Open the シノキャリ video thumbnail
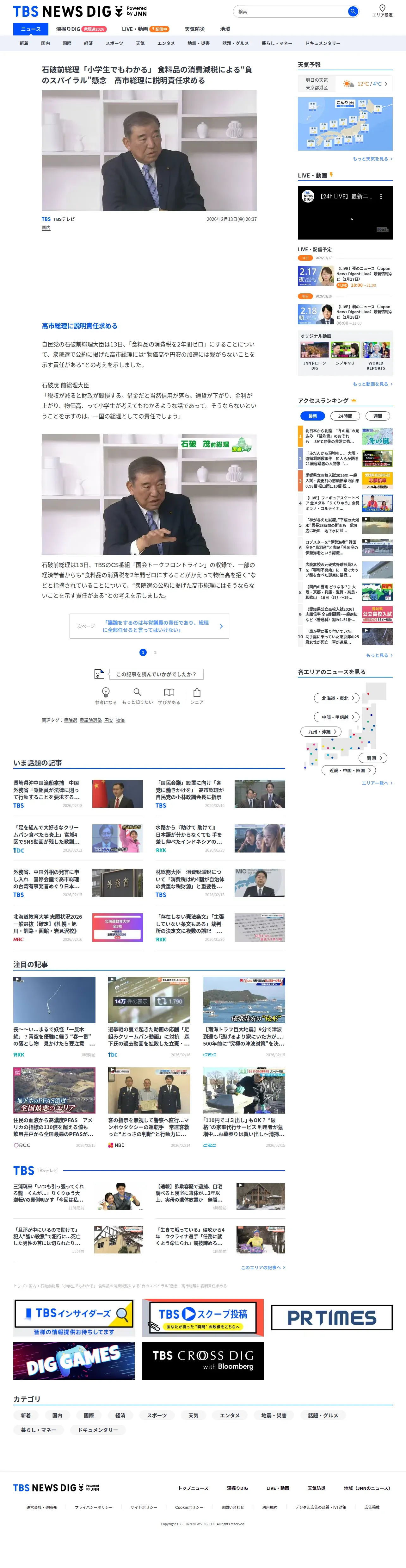Viewport: 406px width, 1568px height. [x=345, y=349]
